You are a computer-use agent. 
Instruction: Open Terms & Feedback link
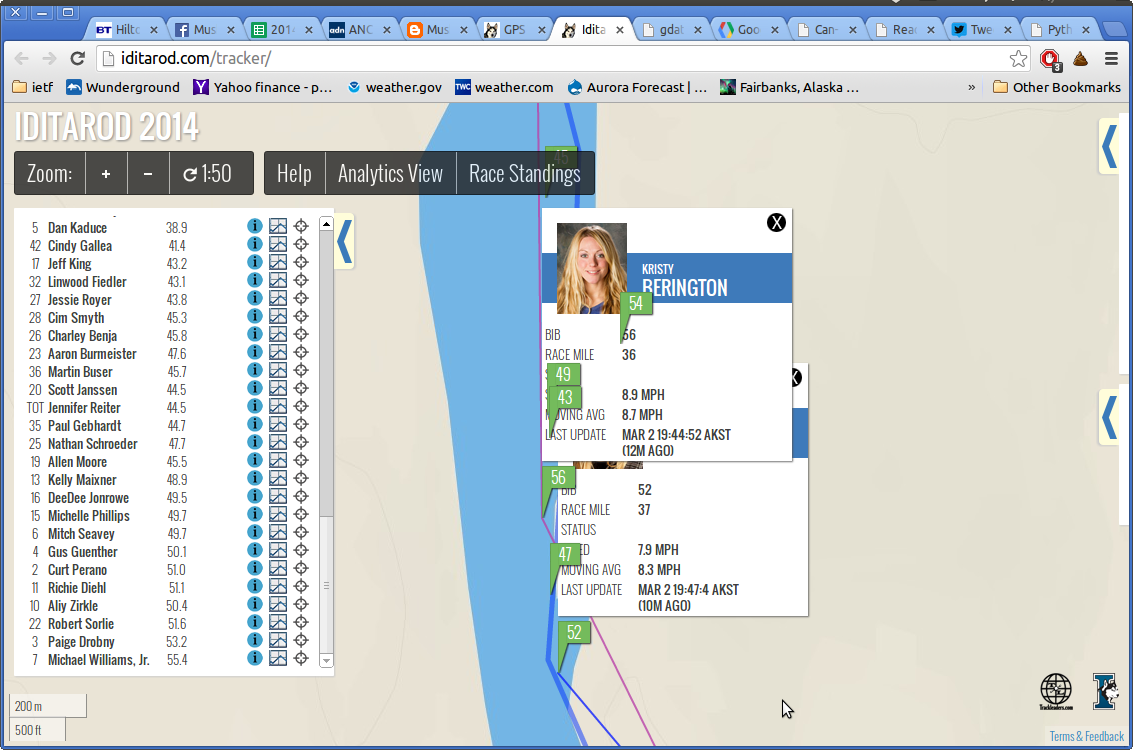pyautogui.click(x=1087, y=736)
